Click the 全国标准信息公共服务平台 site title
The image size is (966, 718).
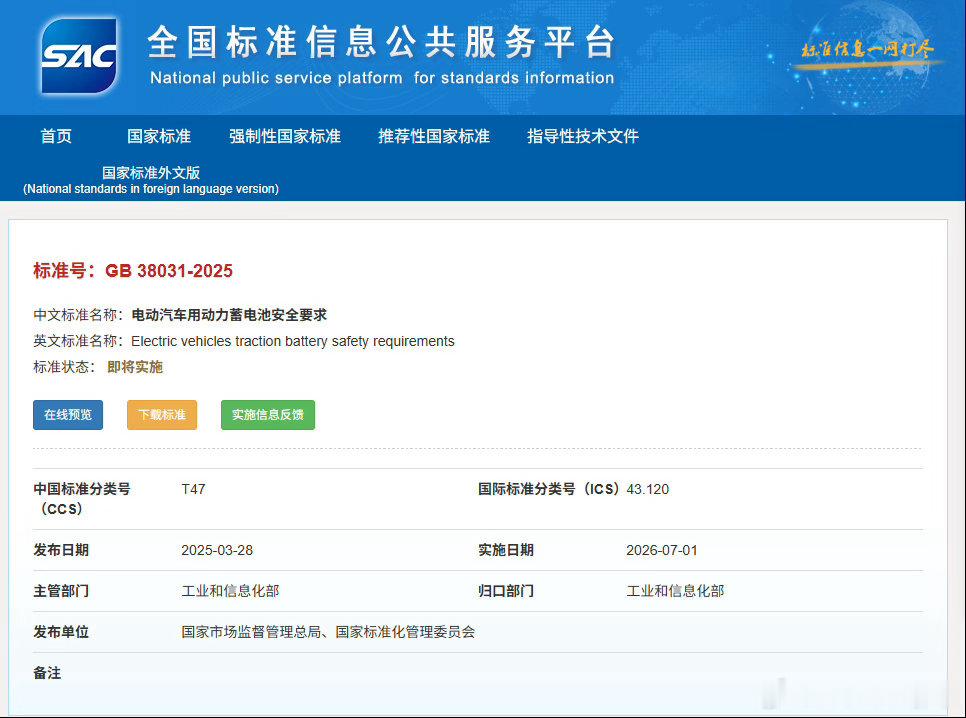tap(381, 43)
